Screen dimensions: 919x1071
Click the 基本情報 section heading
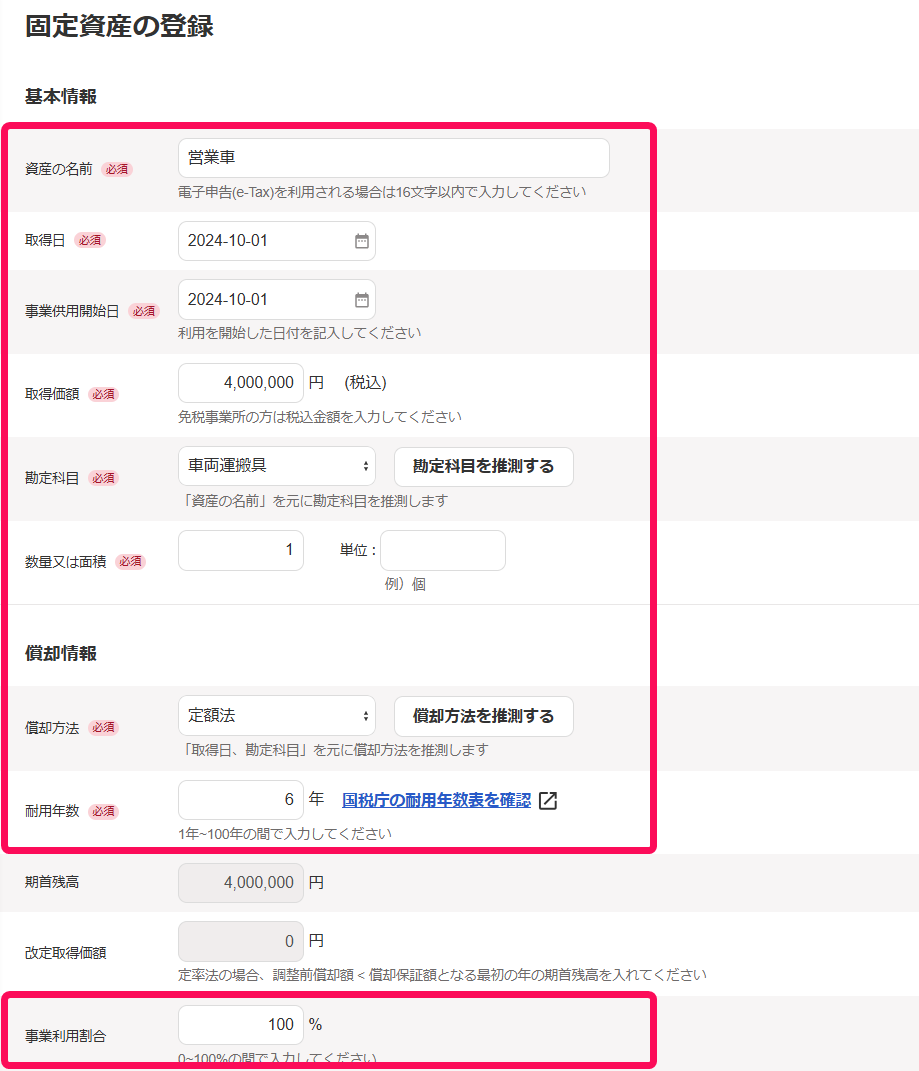[x=61, y=97]
